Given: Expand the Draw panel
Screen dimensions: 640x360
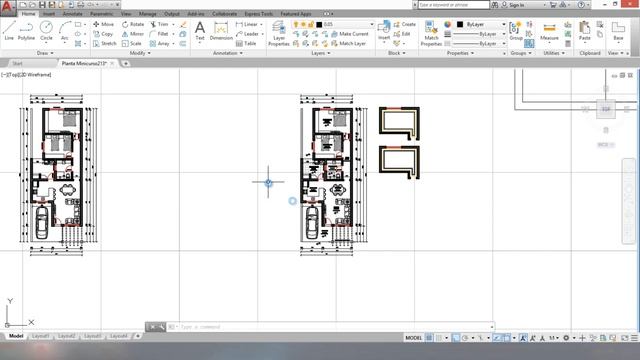Looking at the screenshot, I should coord(45,53).
